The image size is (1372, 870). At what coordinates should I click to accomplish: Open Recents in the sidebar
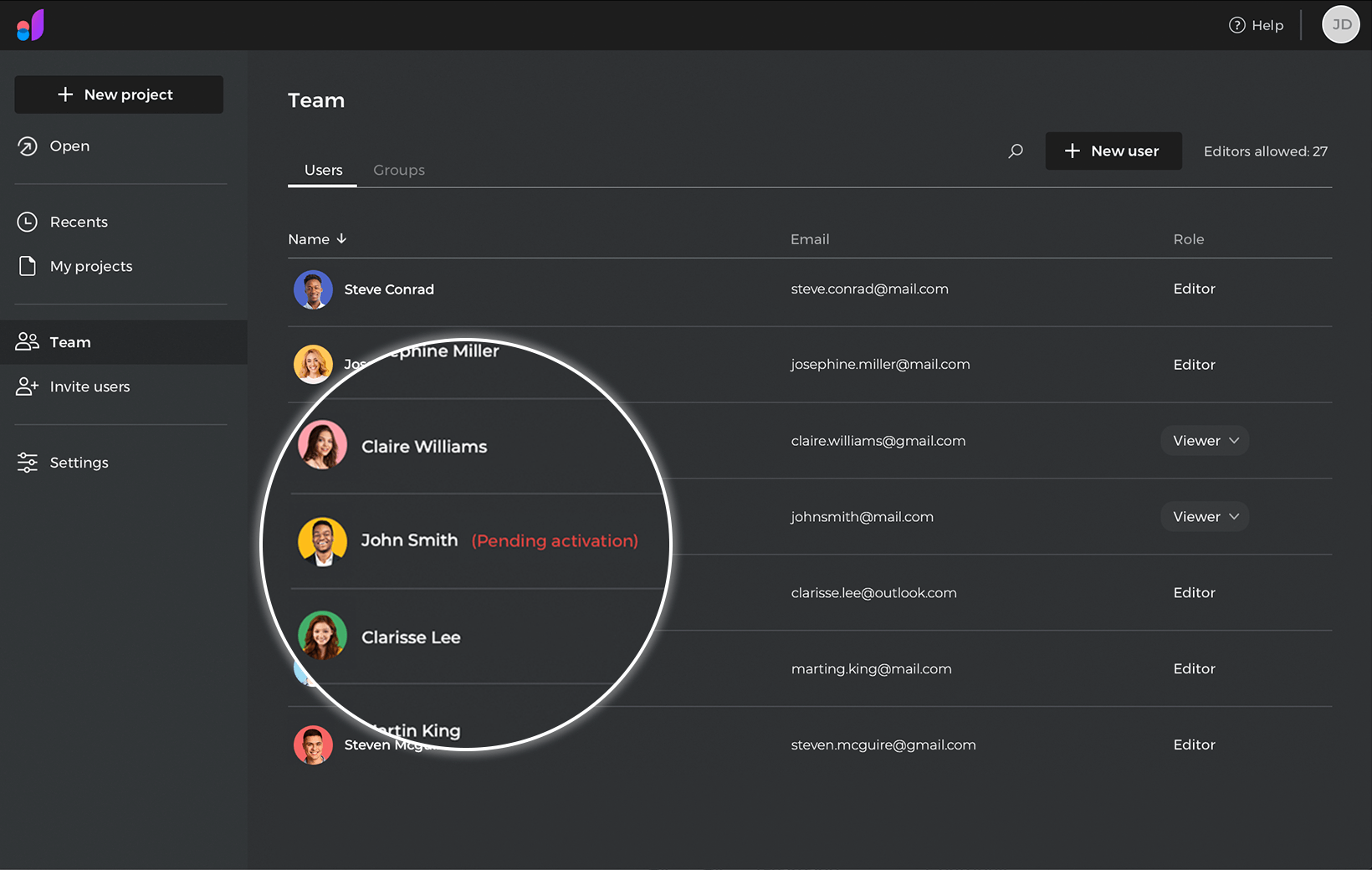tap(79, 222)
